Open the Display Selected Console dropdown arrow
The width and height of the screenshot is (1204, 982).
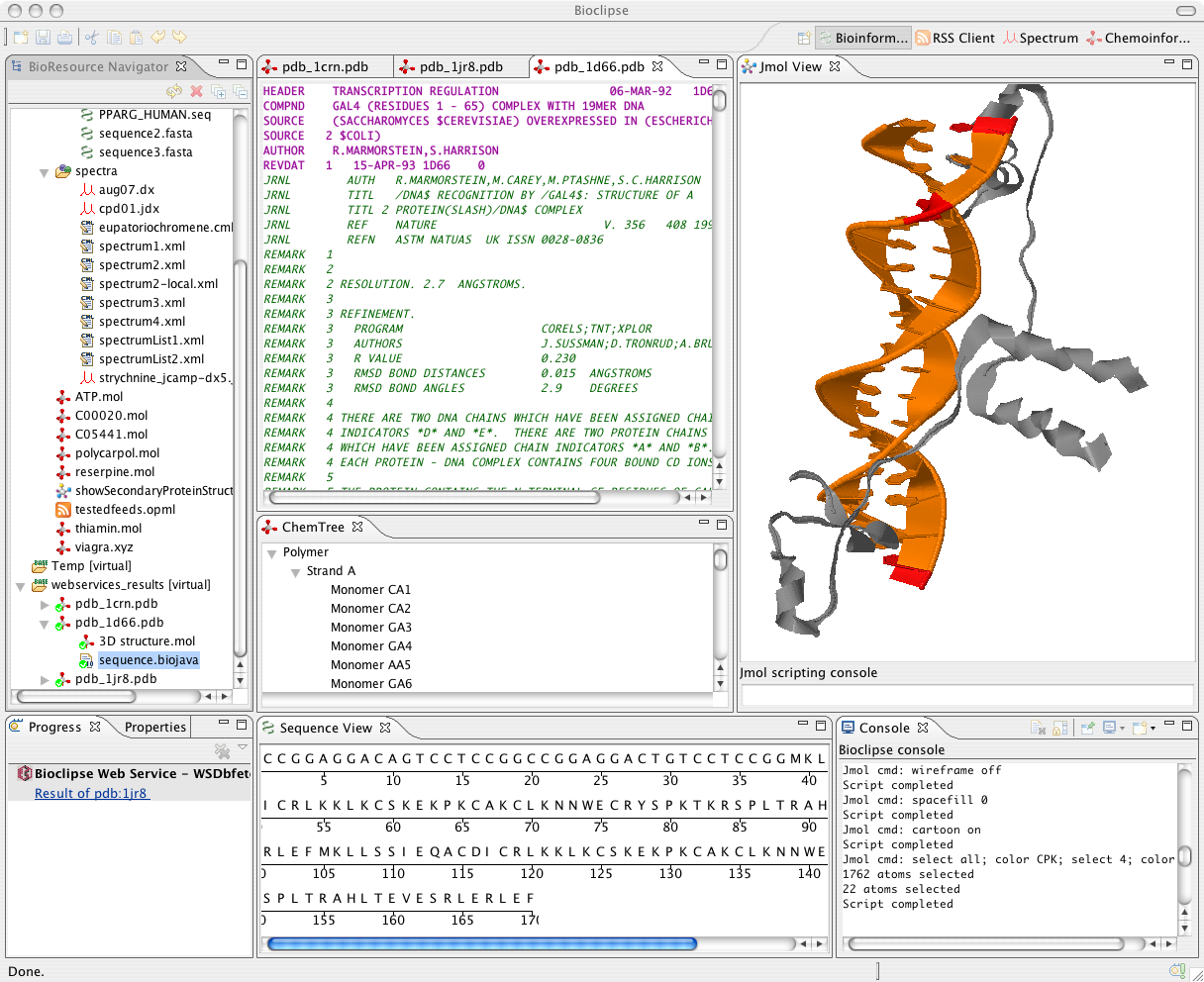[1121, 728]
